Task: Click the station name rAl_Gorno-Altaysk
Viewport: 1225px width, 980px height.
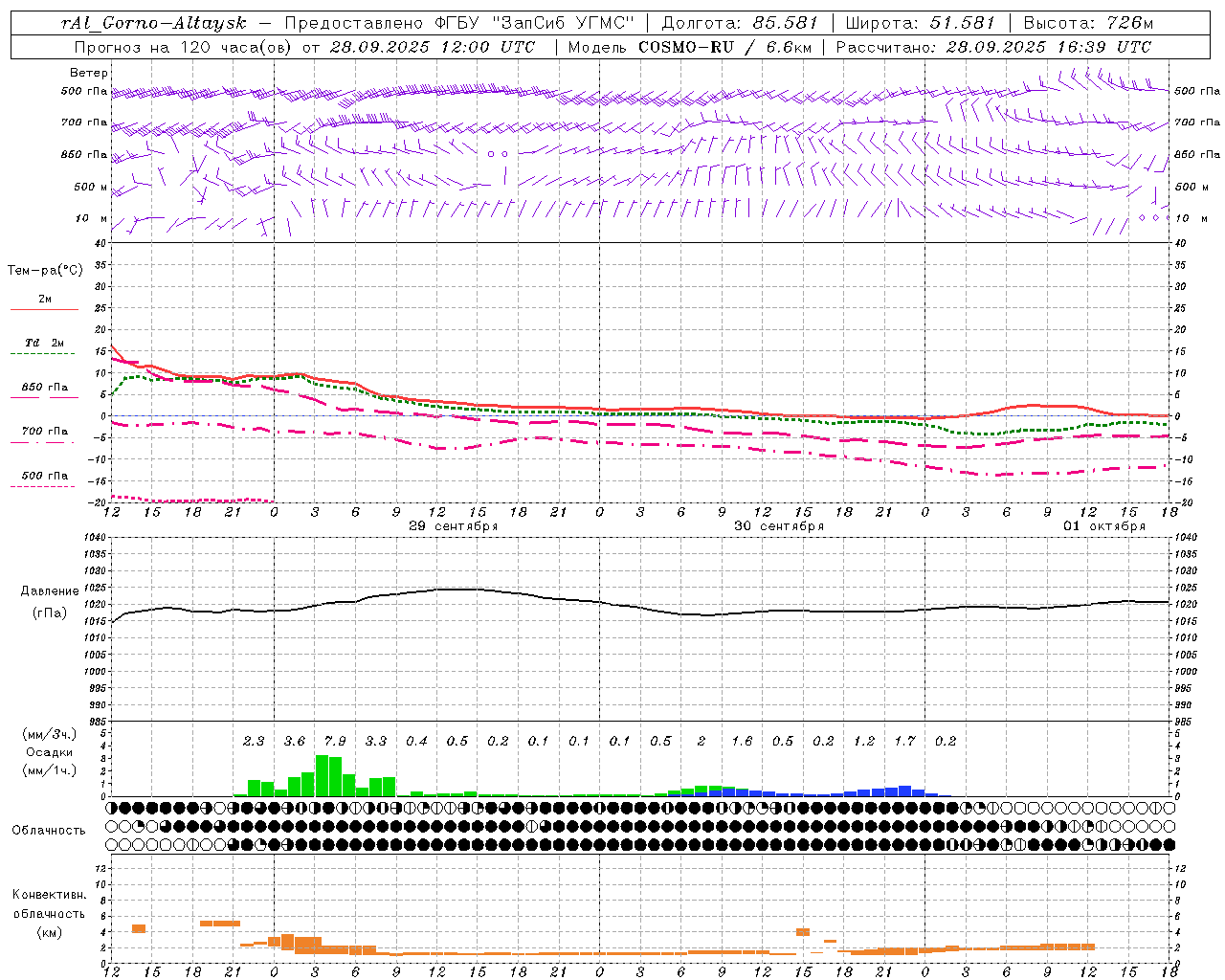Action: tap(154, 23)
